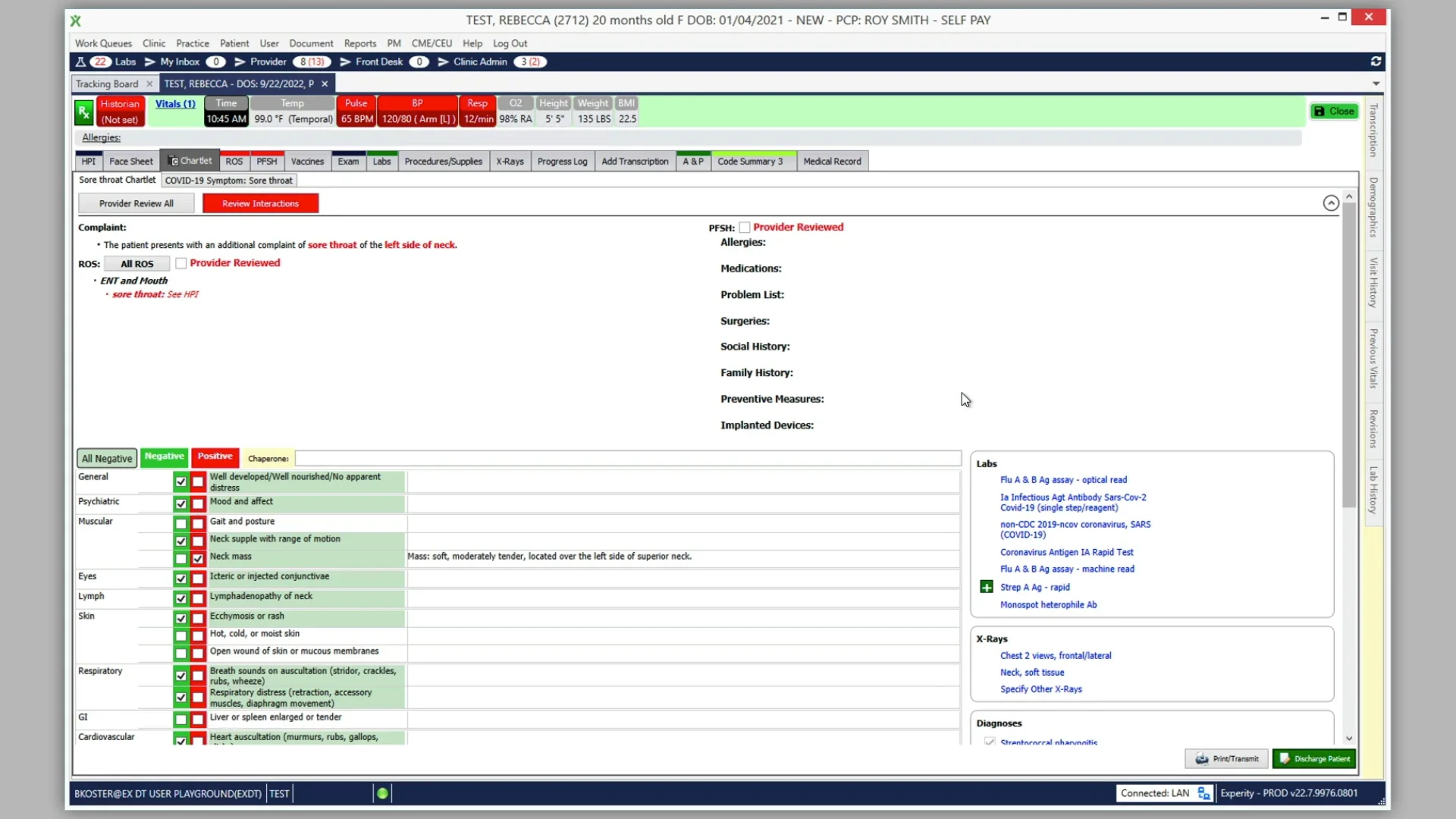Open the Reports menu

click(359, 43)
